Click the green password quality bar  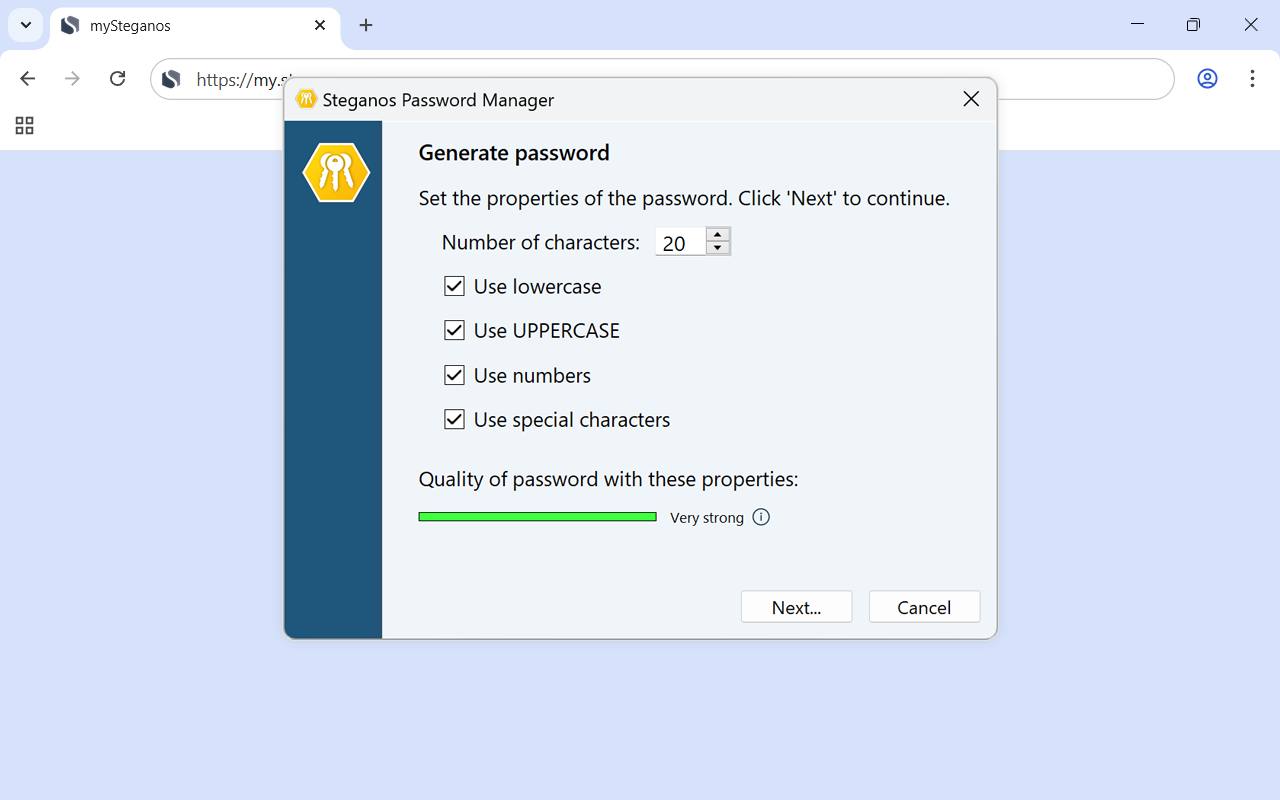[x=537, y=517]
